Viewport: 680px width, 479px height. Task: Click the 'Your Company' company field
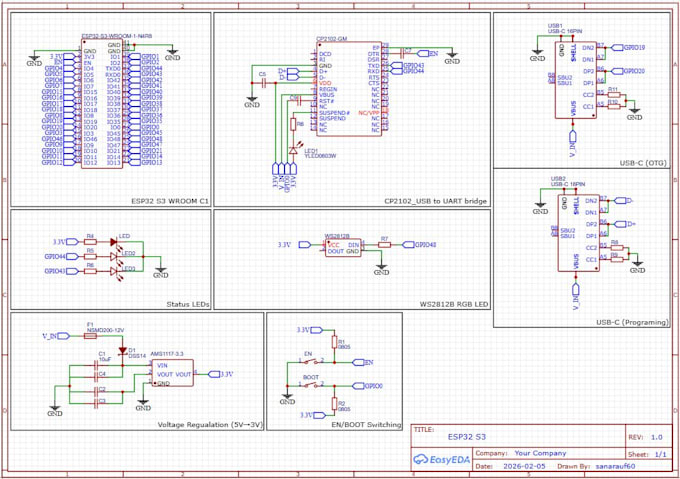[540, 453]
